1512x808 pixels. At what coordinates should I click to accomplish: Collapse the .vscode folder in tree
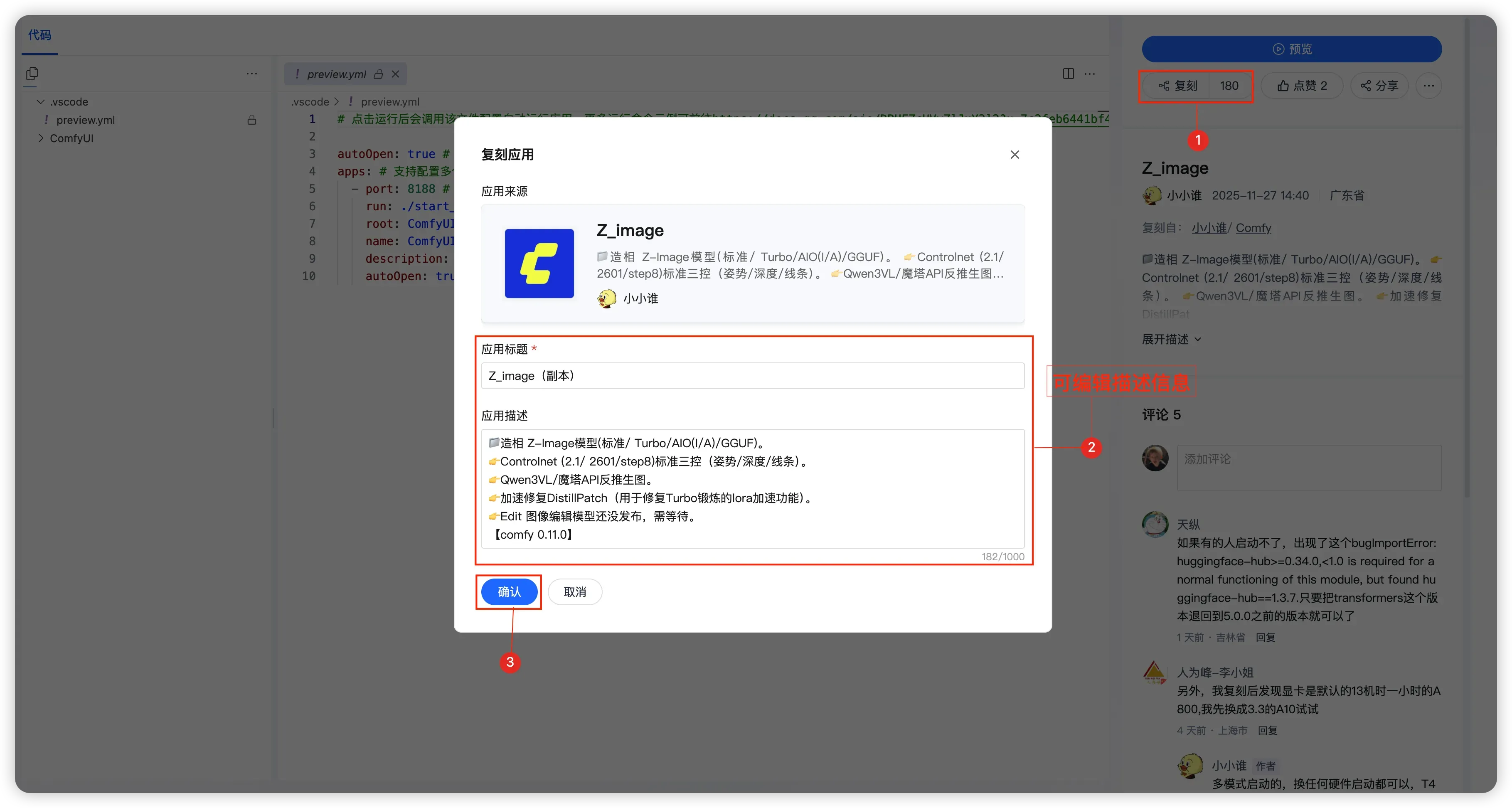[40, 101]
